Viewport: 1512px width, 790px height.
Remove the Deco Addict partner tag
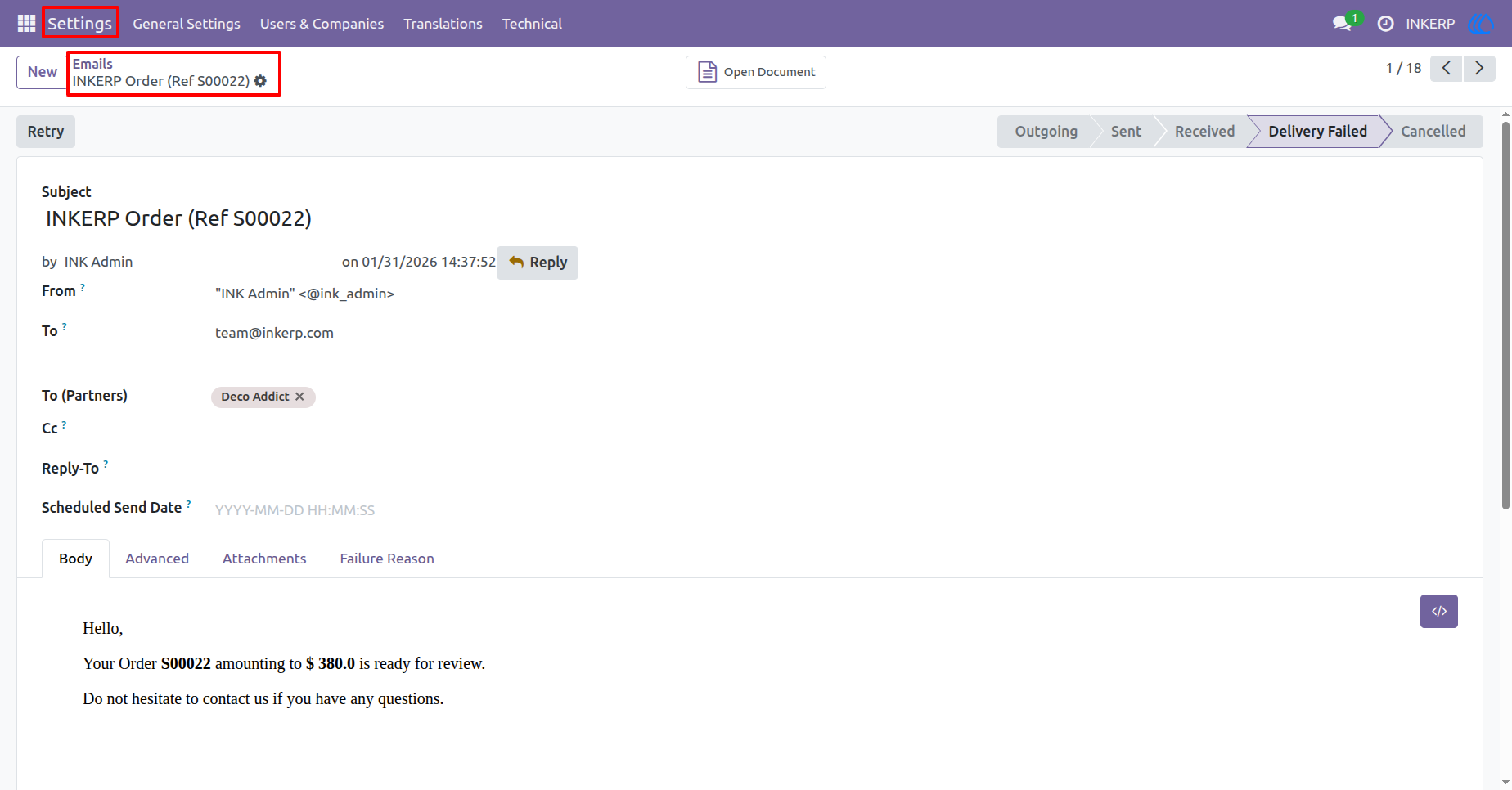tap(299, 397)
